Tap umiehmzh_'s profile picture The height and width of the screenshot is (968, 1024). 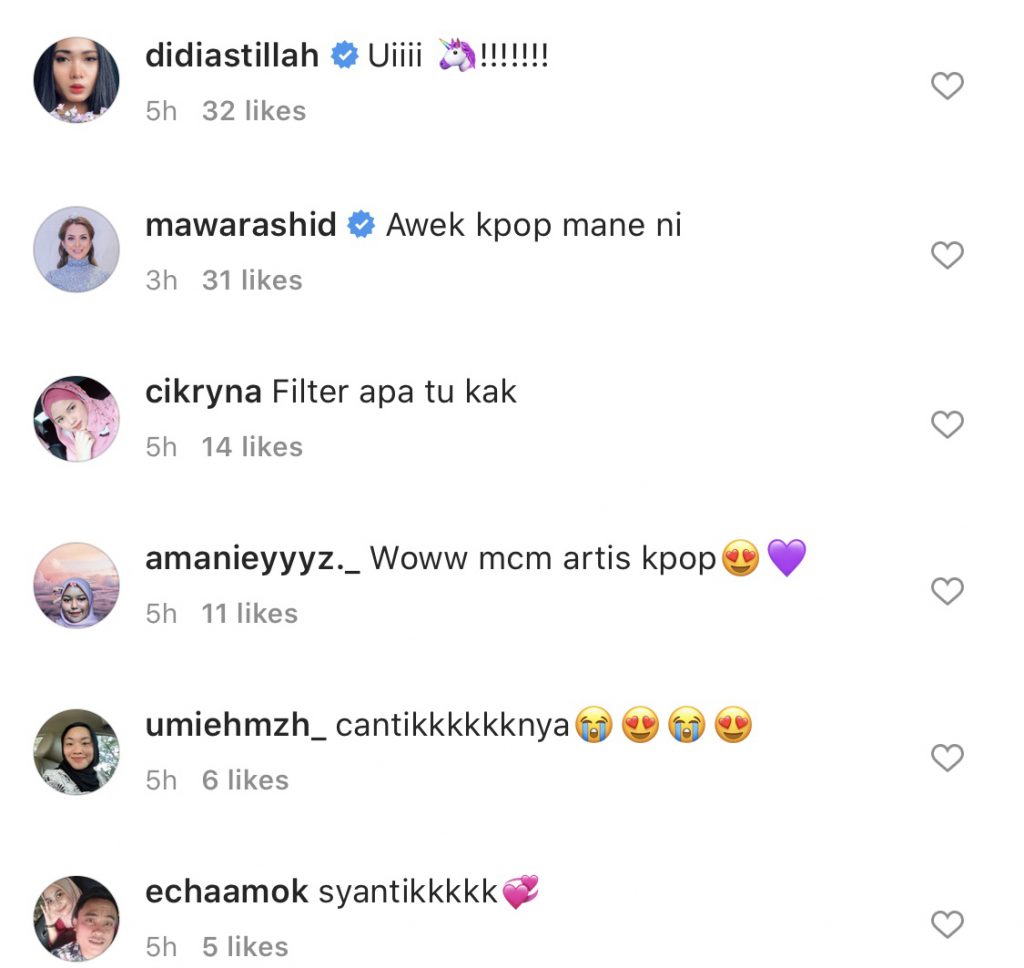pos(77,752)
